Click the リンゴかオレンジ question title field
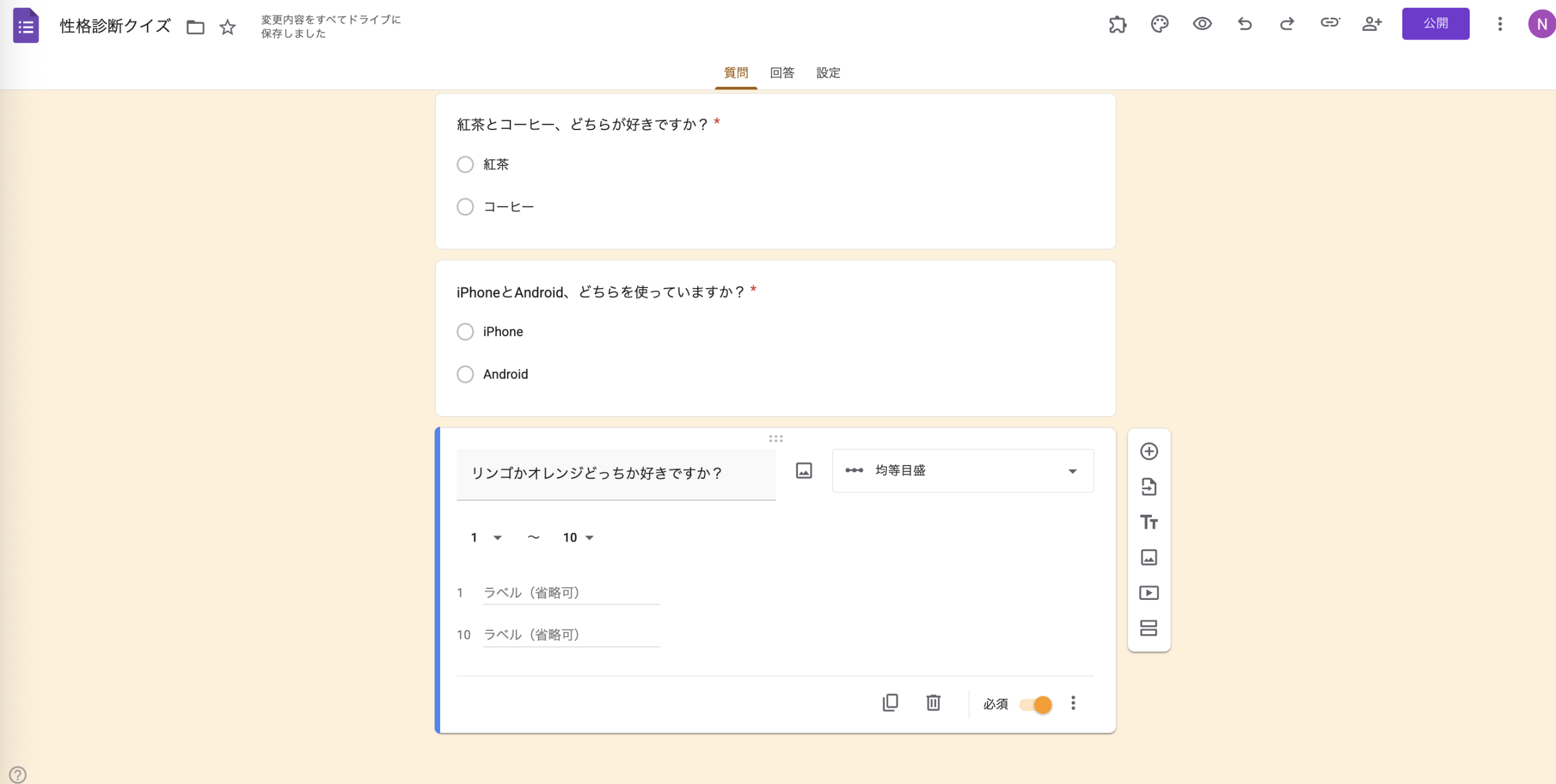Viewport: 1556px width, 784px height. click(615, 473)
